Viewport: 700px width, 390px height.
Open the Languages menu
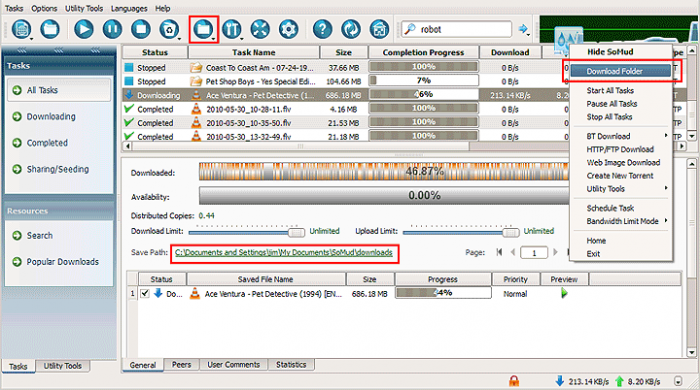(129, 8)
